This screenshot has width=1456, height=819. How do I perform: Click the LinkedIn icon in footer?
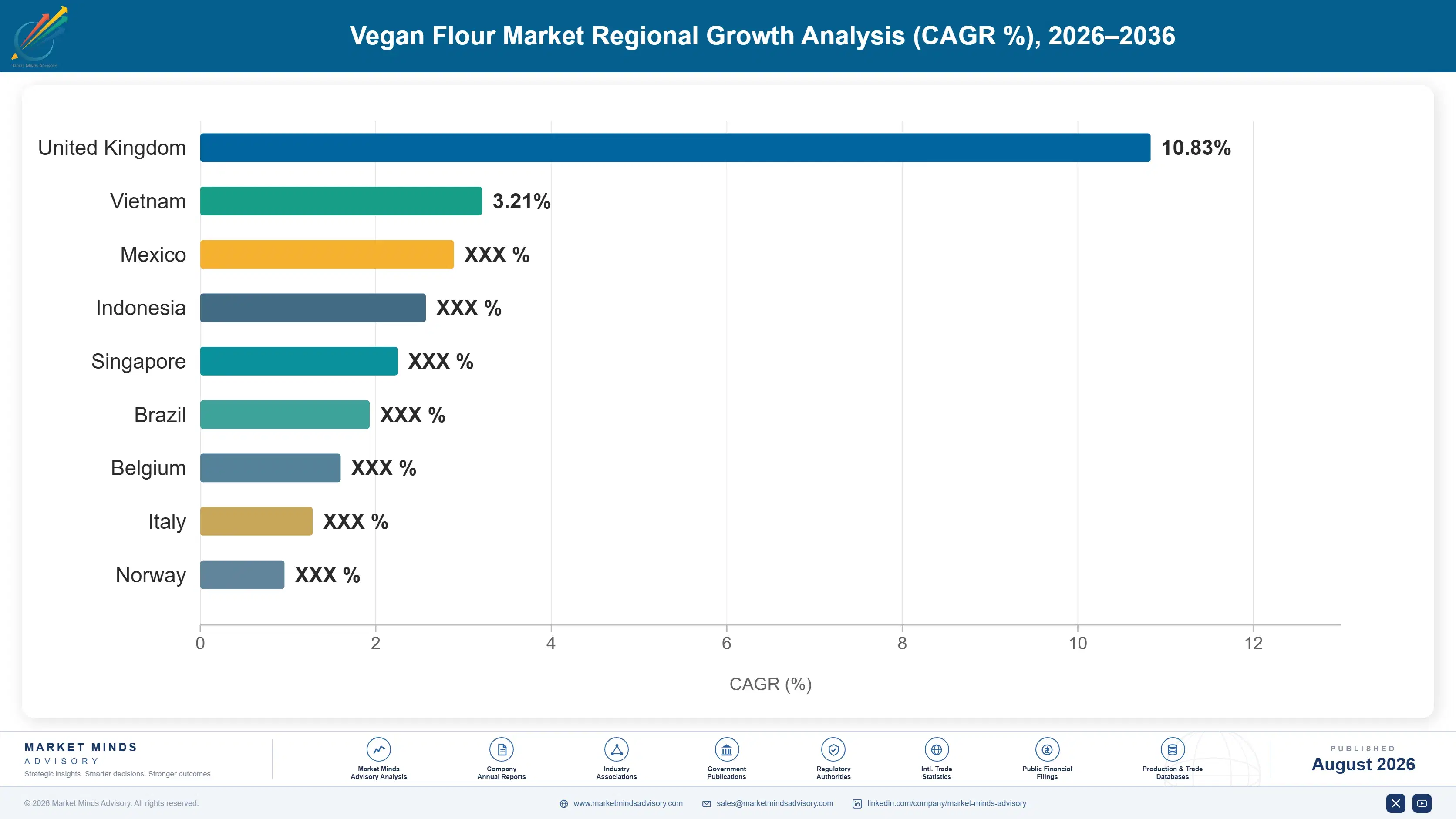click(857, 804)
